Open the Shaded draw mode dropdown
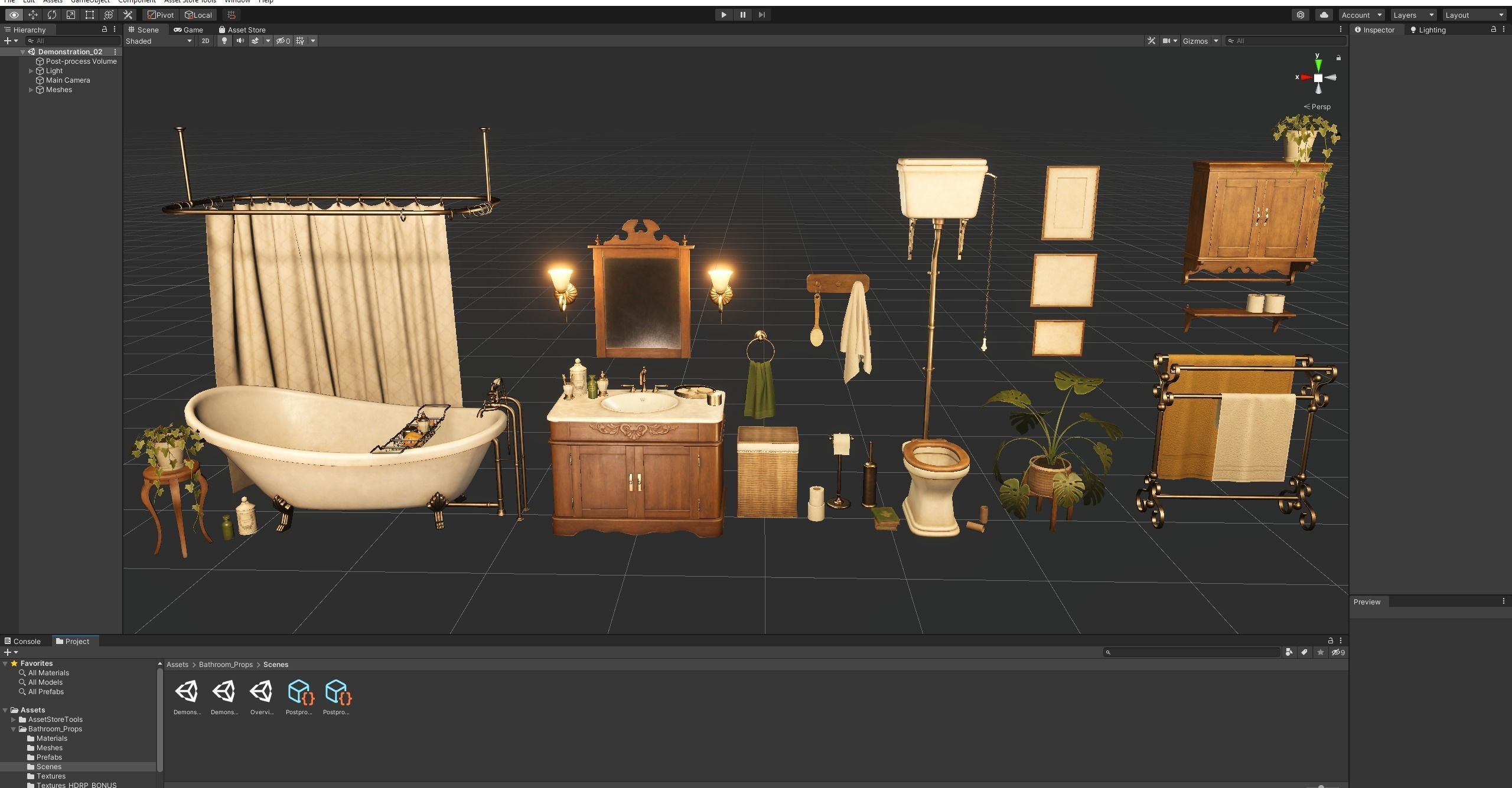The image size is (1512, 788). point(158,41)
